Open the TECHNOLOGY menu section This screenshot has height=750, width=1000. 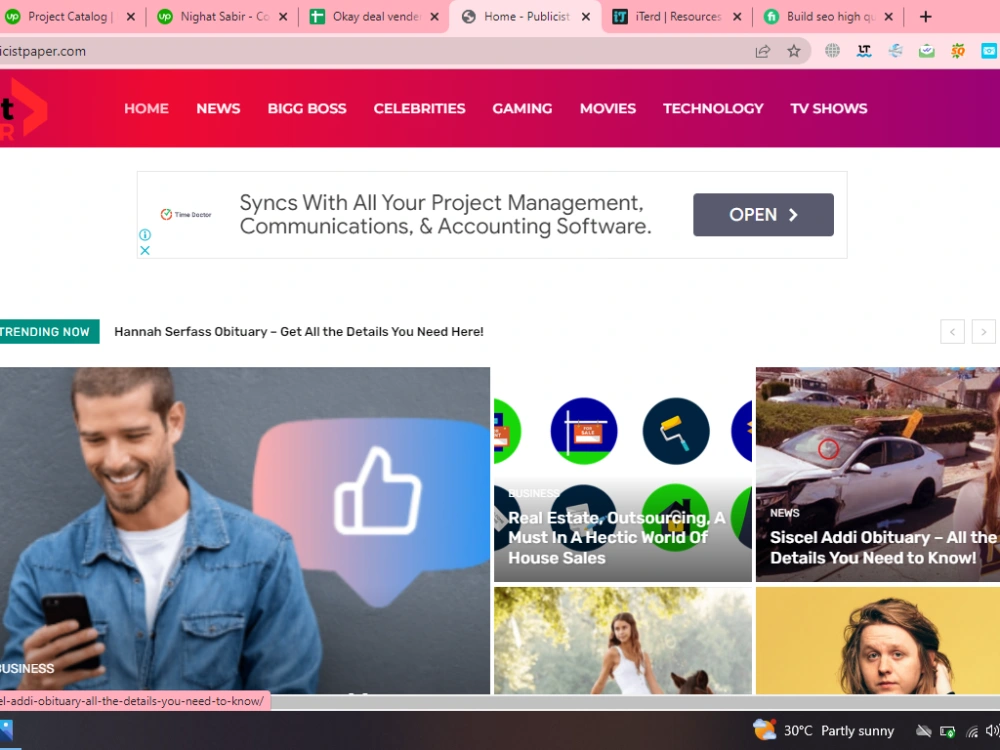713,108
